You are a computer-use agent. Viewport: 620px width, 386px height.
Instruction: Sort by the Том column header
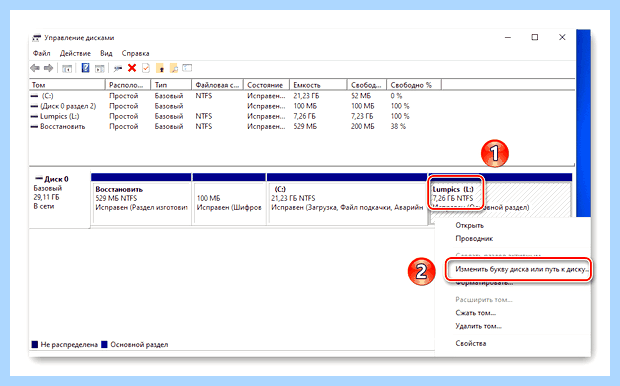point(67,85)
